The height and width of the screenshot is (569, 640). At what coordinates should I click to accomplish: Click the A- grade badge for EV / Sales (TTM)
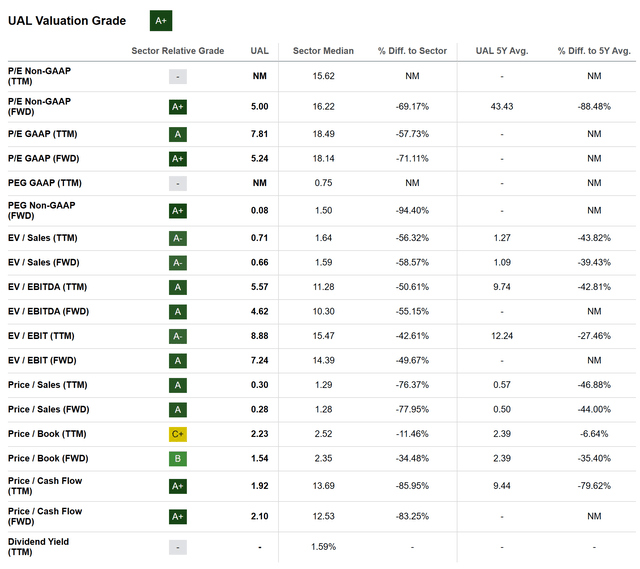tap(178, 238)
